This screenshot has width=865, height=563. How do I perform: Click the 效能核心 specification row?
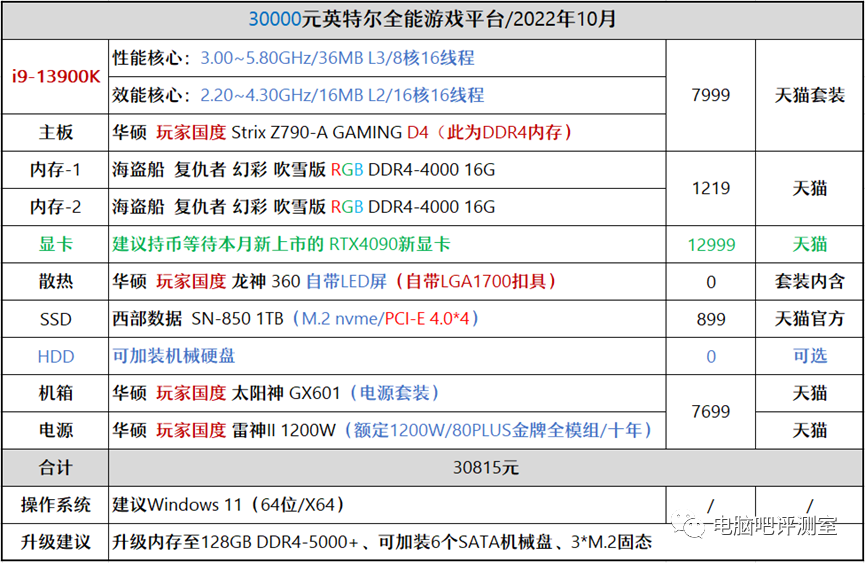[387, 95]
